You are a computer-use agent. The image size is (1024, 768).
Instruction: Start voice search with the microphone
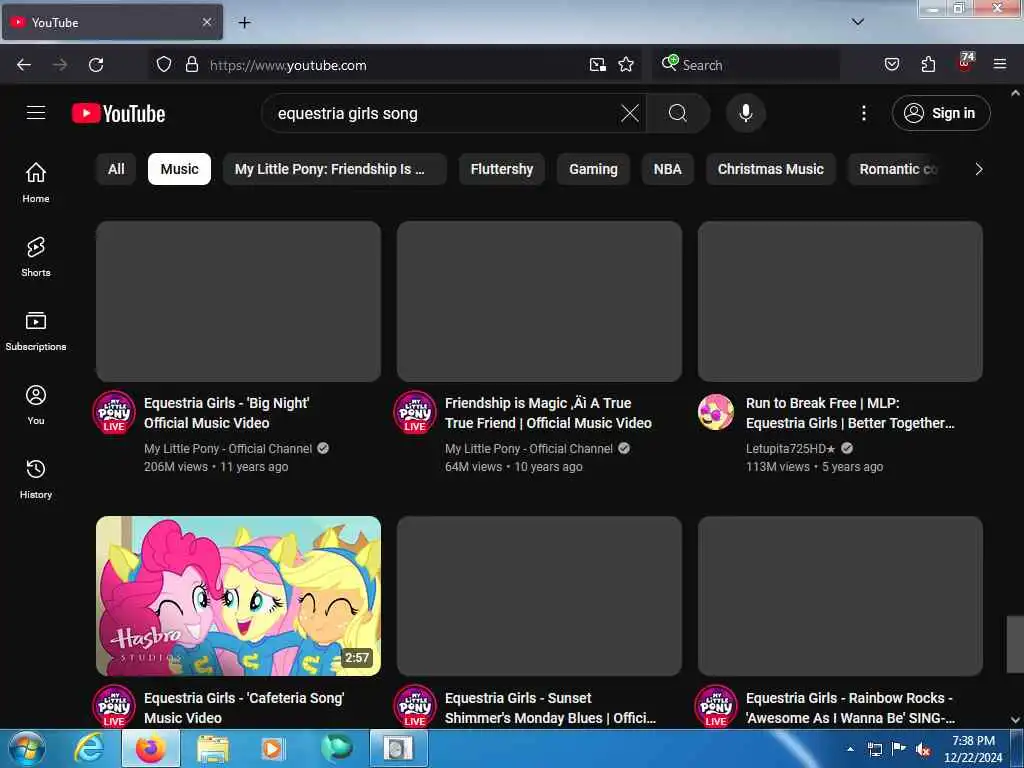point(745,114)
